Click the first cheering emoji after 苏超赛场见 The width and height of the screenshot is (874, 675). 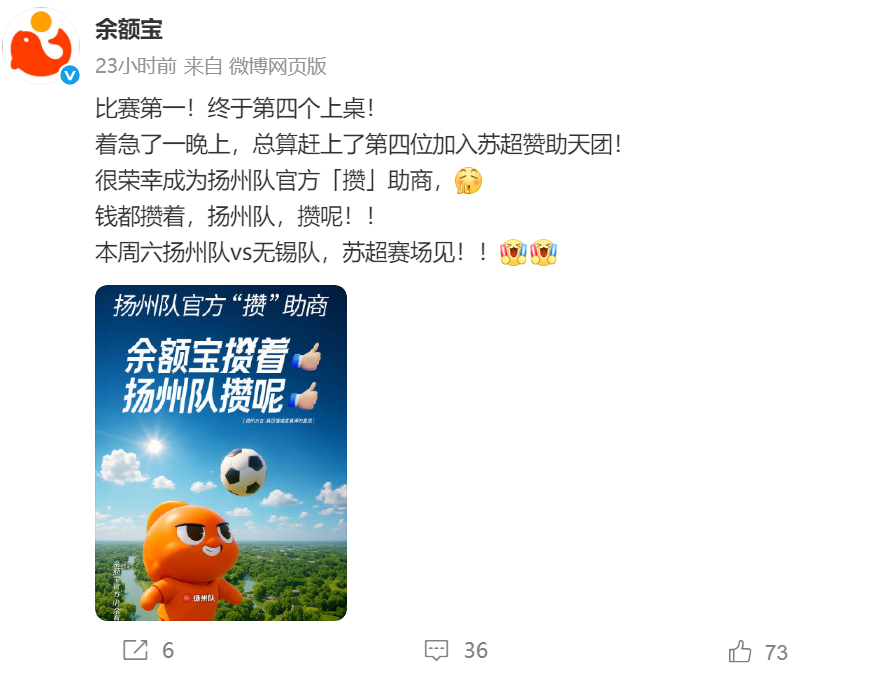tap(513, 252)
